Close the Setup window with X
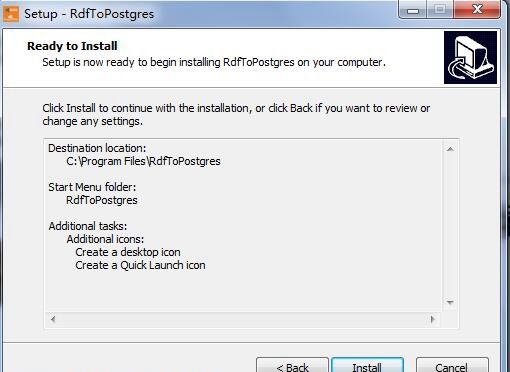This screenshot has width=510, height=372. tap(478, 10)
